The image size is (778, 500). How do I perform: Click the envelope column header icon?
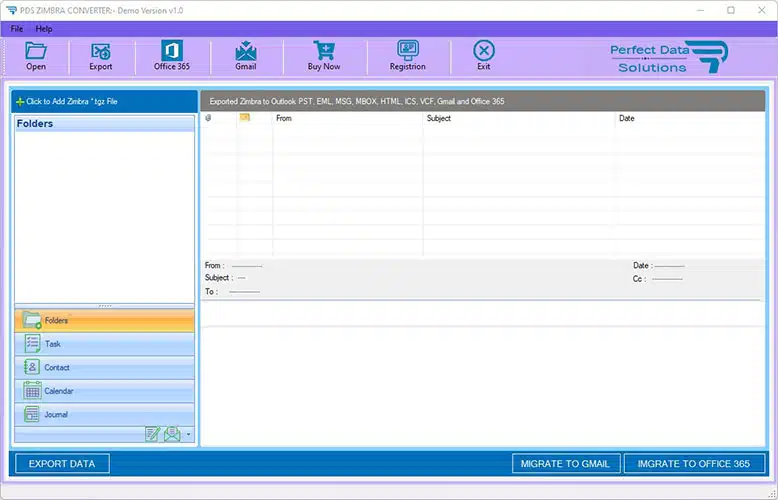(x=245, y=118)
